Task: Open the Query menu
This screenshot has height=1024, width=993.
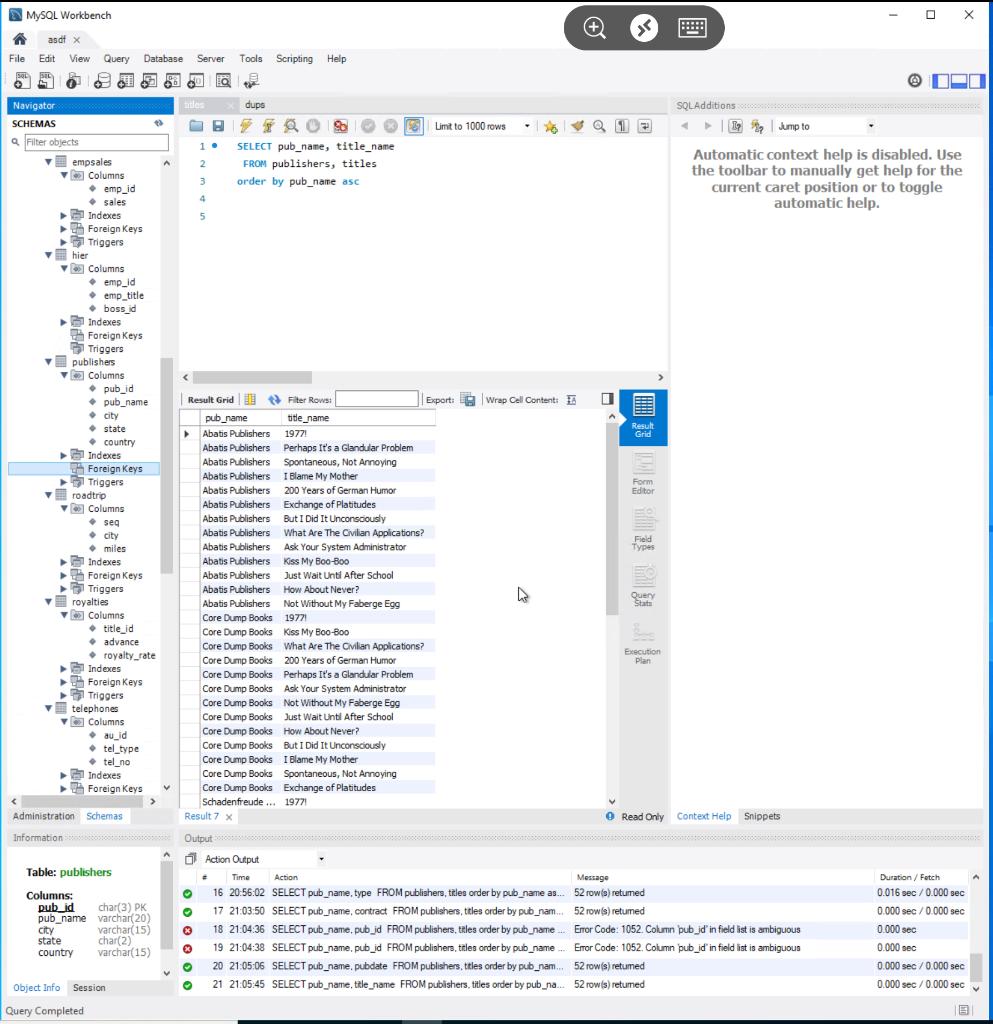Action: 116,58
